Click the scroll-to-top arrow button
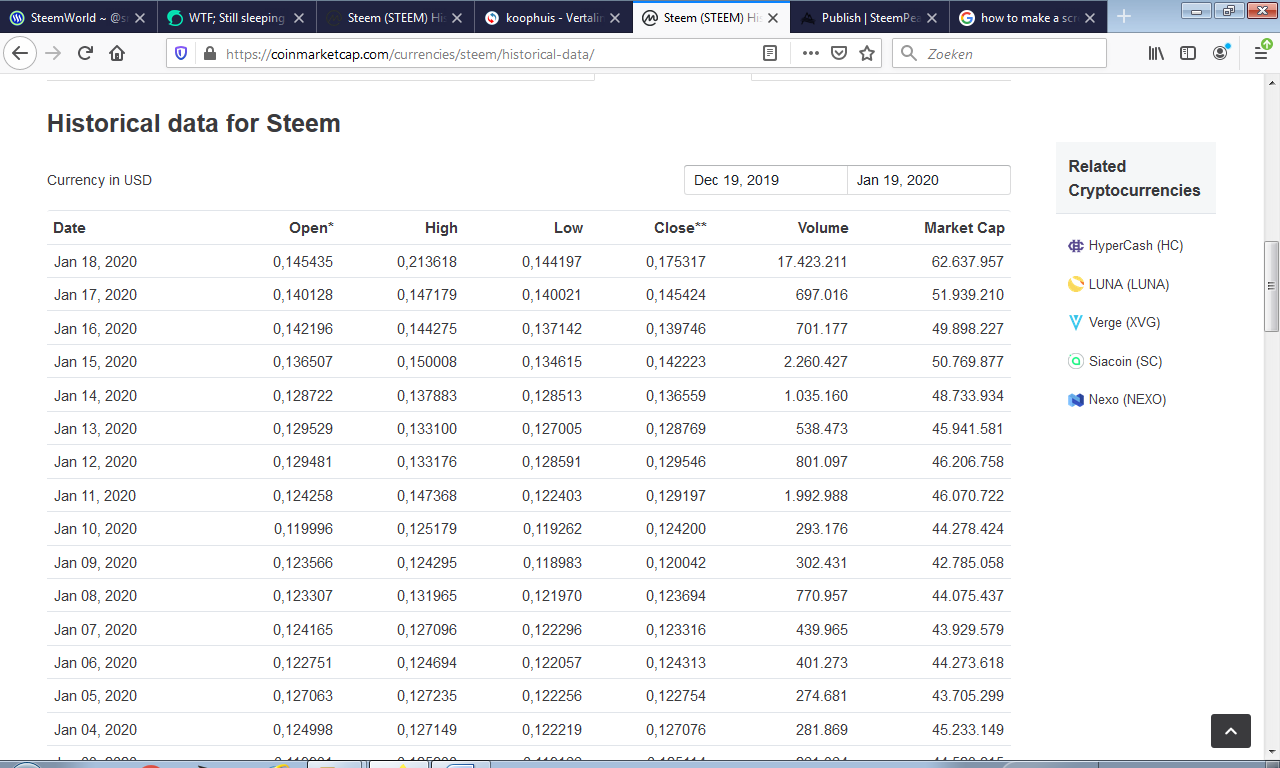The image size is (1280, 768). [1230, 731]
